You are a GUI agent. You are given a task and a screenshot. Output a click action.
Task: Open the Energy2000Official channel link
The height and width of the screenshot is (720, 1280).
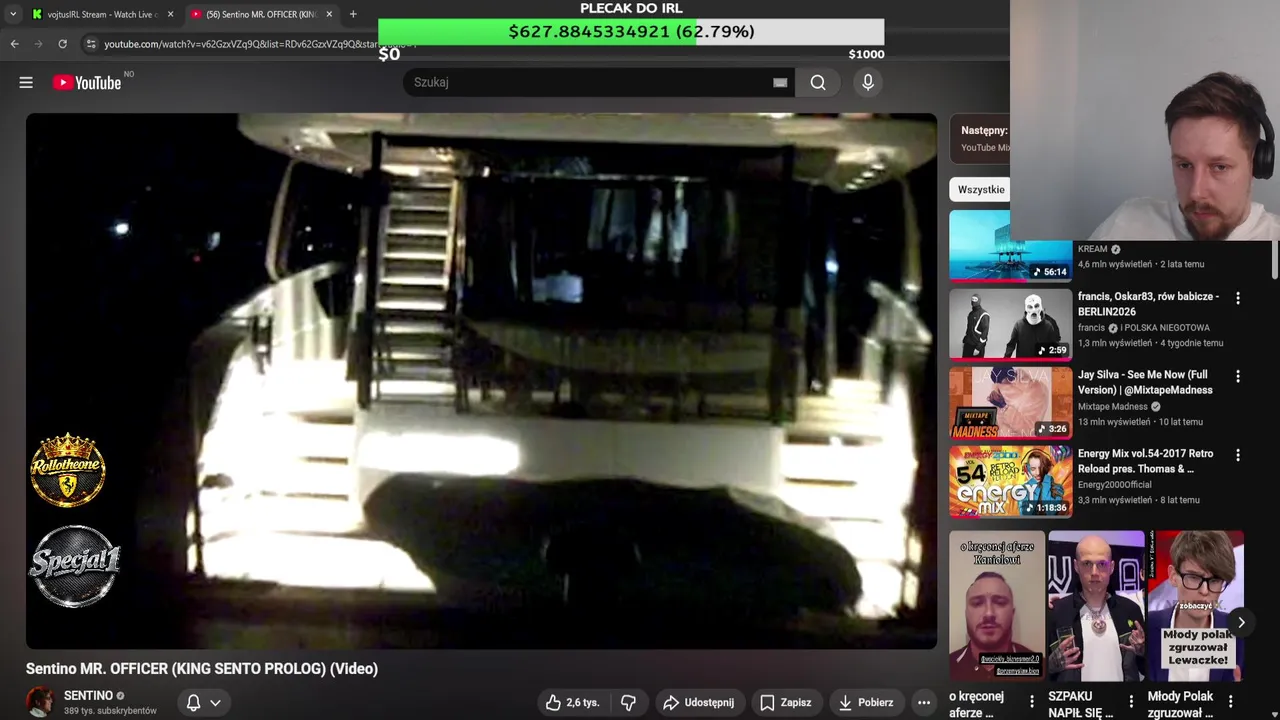[1115, 485]
